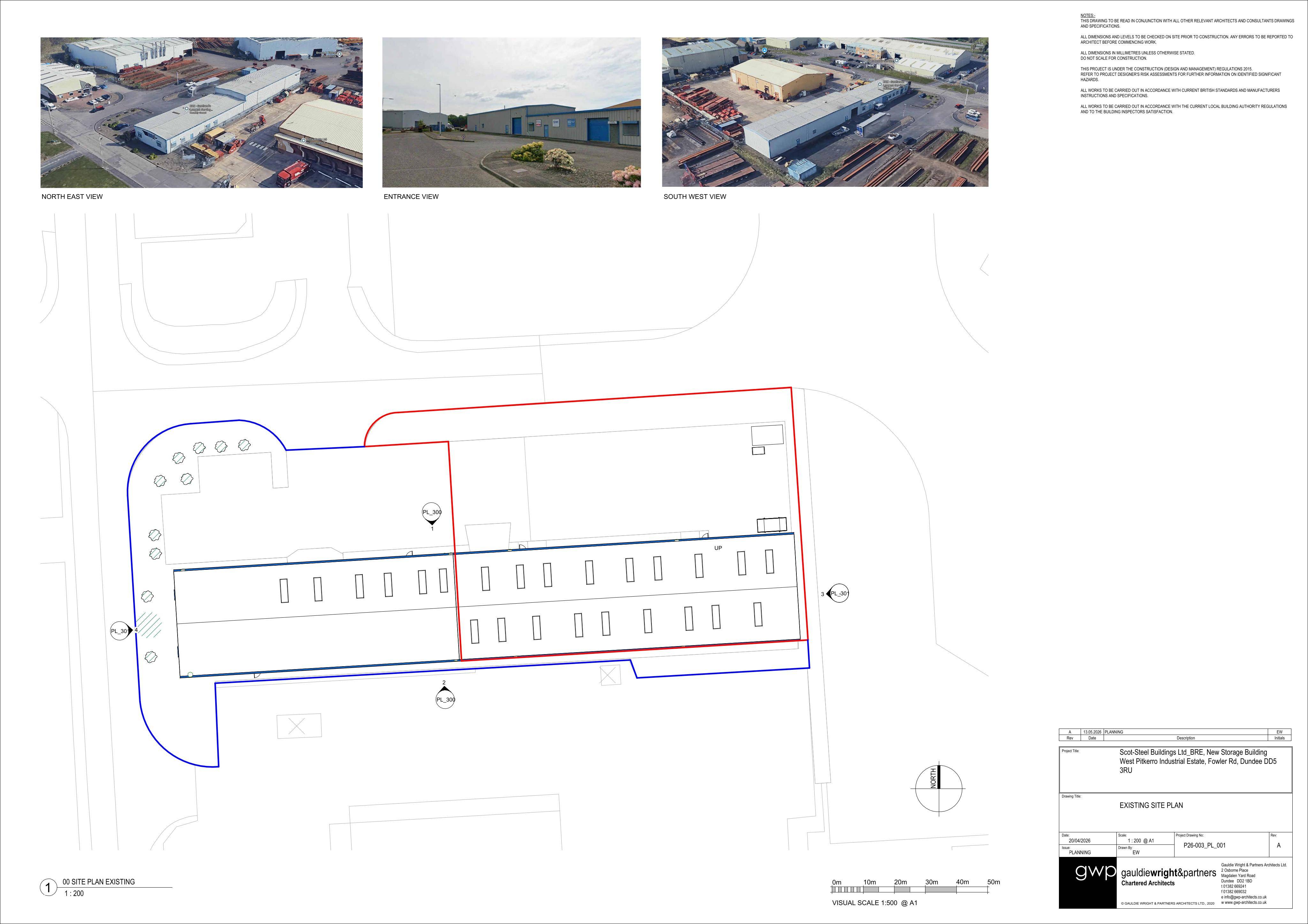This screenshot has width=1308, height=924.
Task: Click the small crossed box near blue boundary
Action: pyautogui.click(x=610, y=675)
